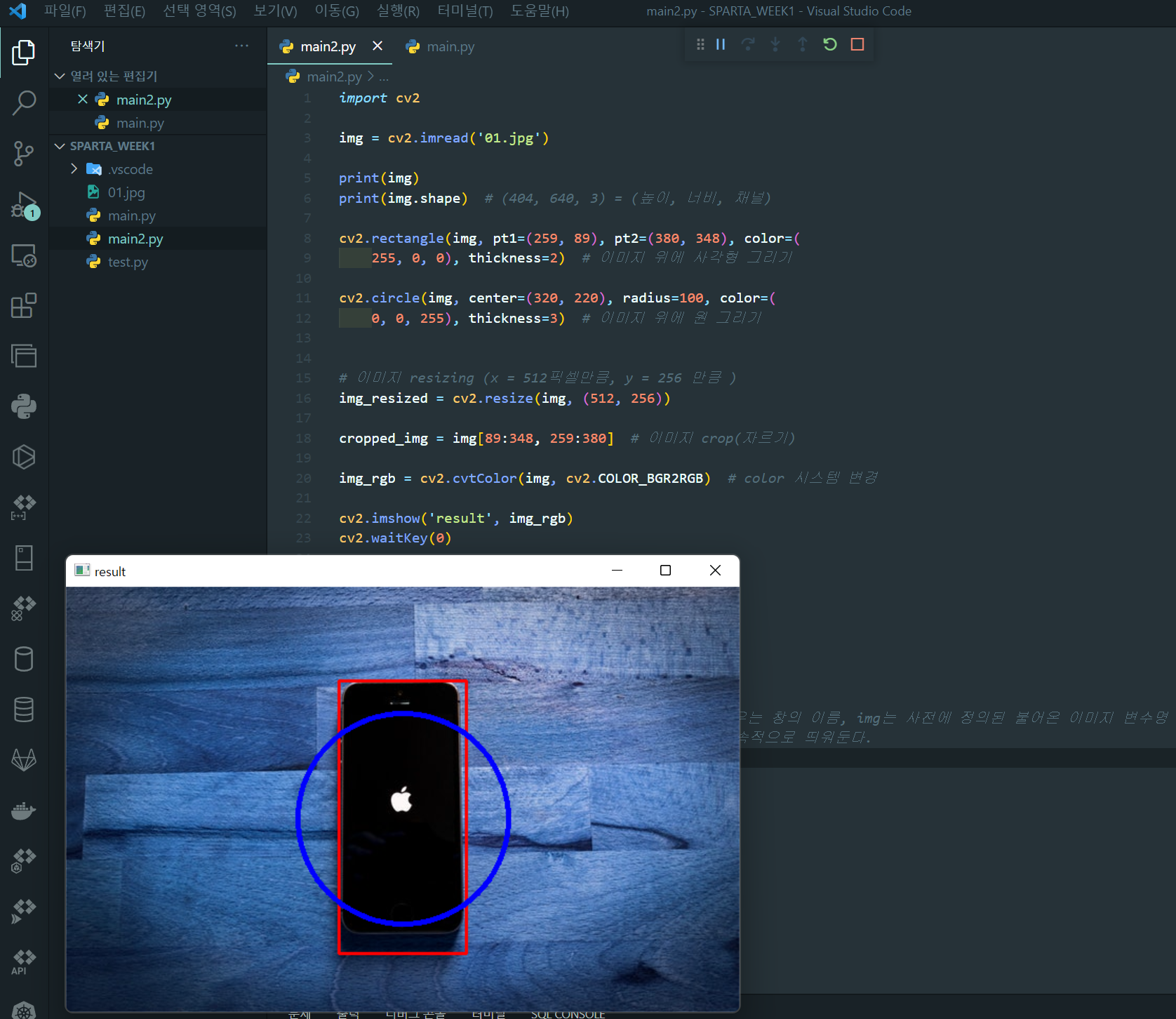Open the database cylinder icon view

tap(24, 659)
